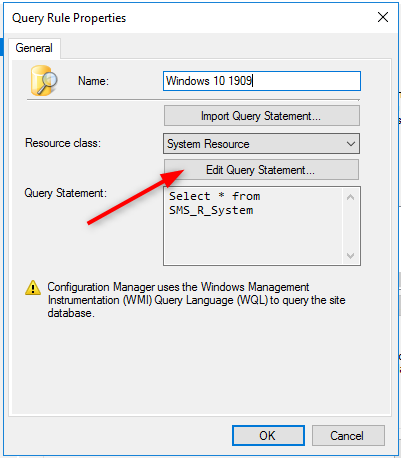Viewport: 401px width, 458px height.
Task: Click the scroll down arrow in Query Statement box
Action: pyautogui.click(x=350, y=256)
